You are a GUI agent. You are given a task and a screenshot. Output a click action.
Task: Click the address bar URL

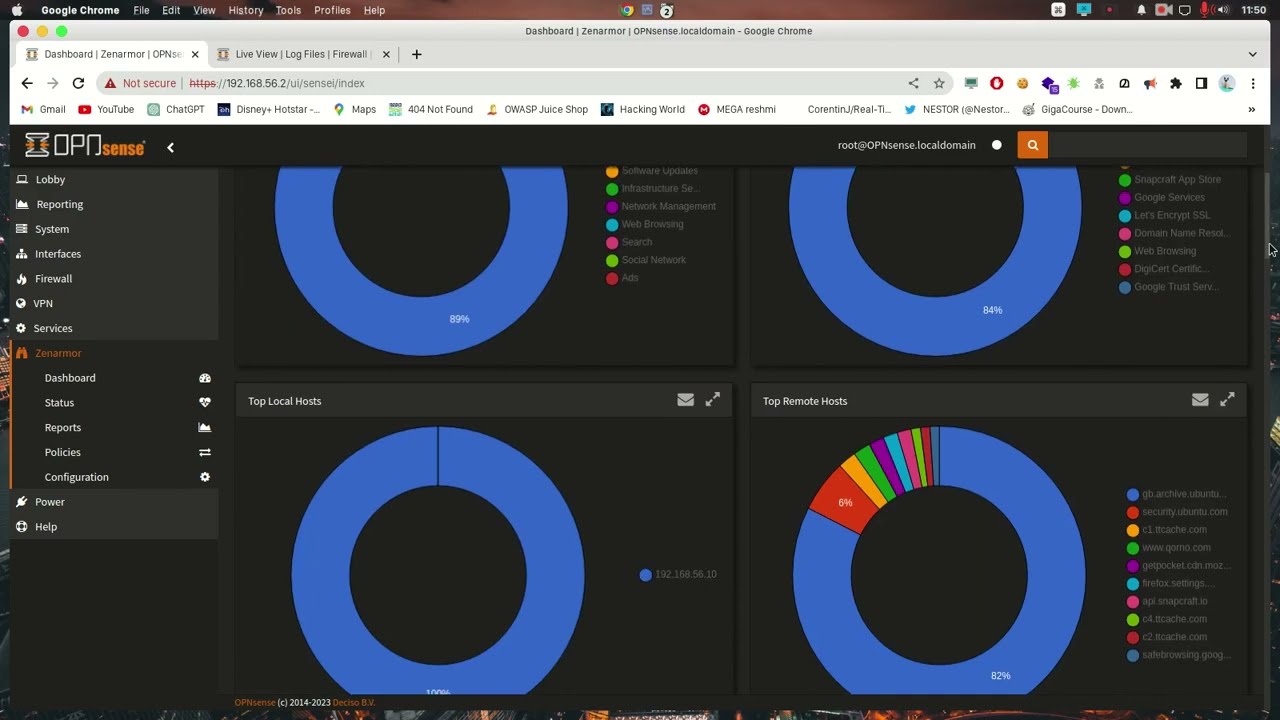point(277,83)
